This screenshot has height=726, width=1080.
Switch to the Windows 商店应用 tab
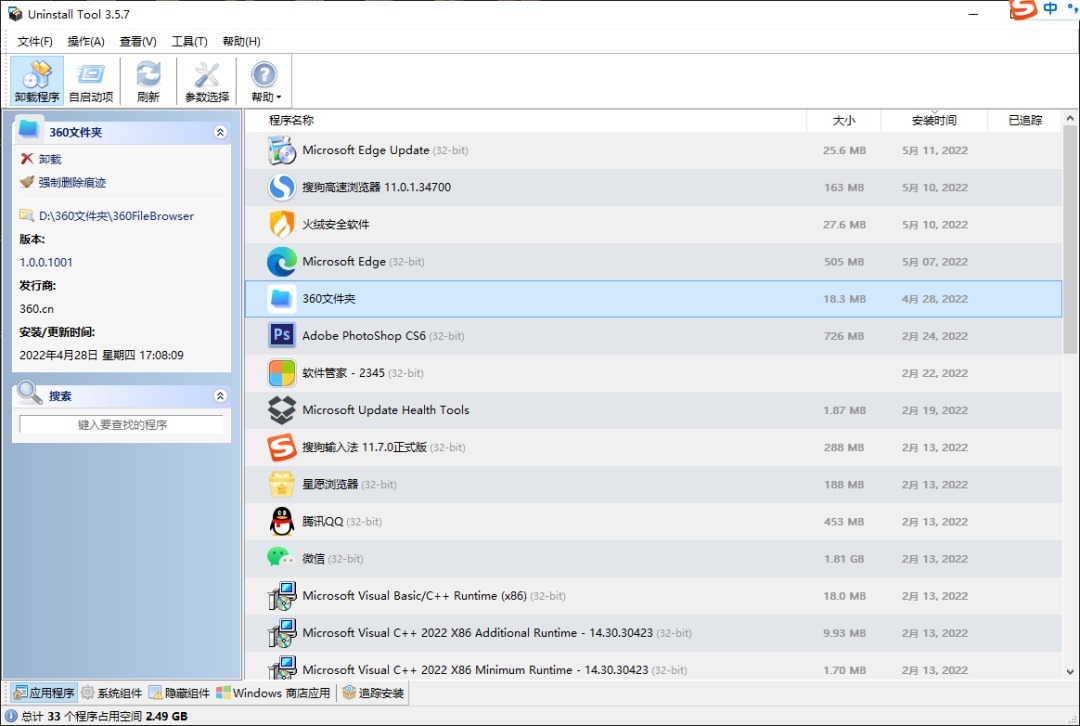[273, 693]
